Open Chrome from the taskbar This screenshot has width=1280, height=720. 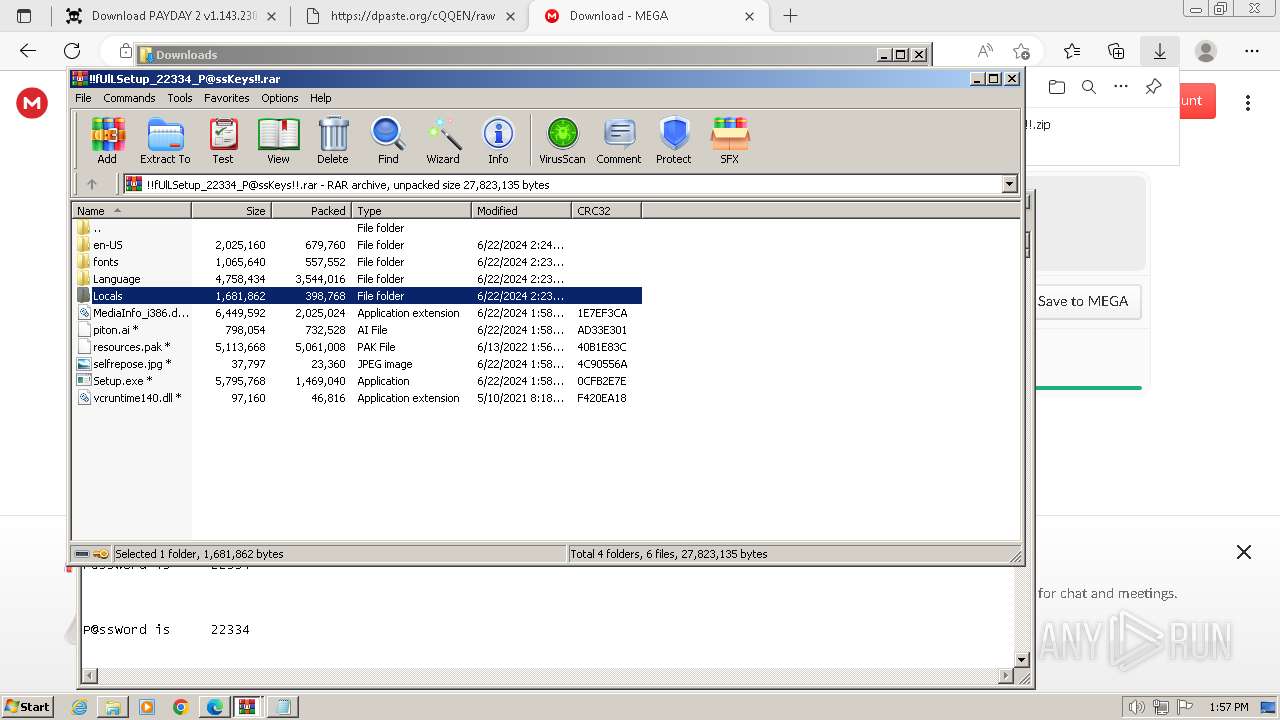[180, 707]
